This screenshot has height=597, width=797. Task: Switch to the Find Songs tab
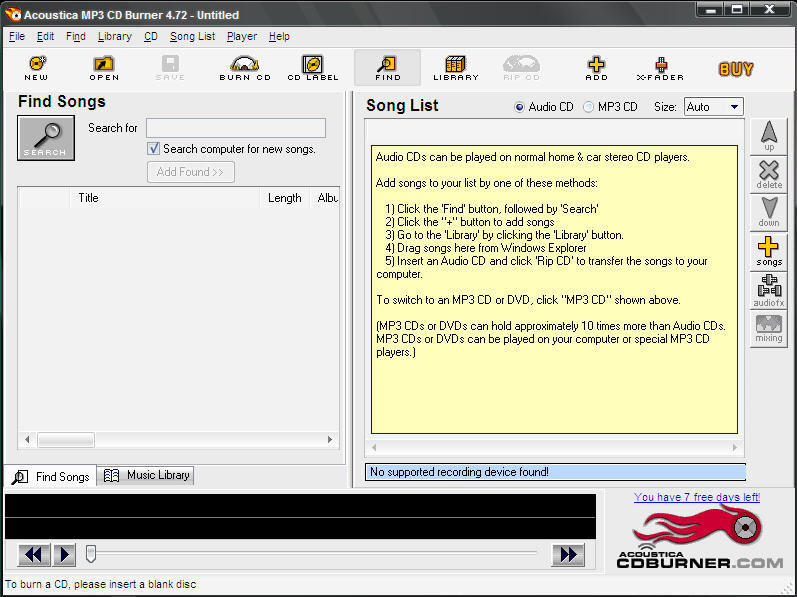[x=50, y=477]
